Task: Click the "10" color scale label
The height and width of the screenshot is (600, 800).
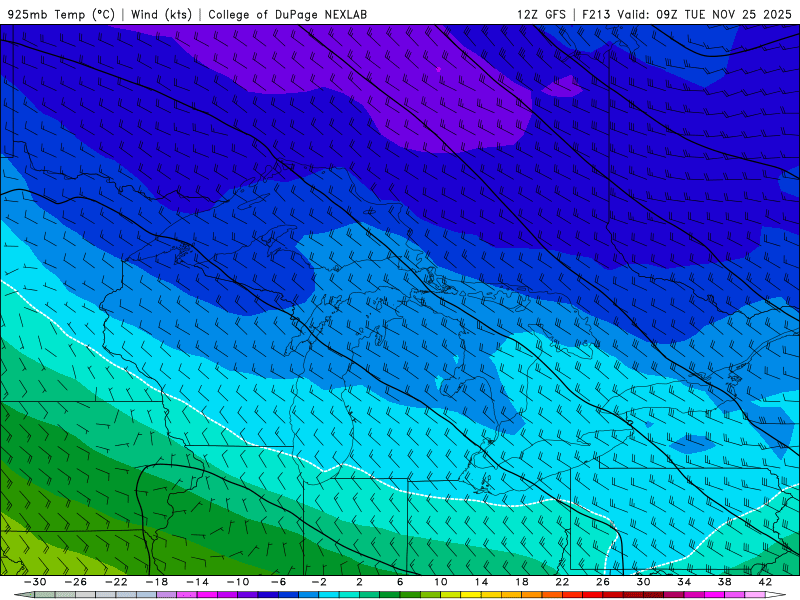Action: pyautogui.click(x=441, y=582)
